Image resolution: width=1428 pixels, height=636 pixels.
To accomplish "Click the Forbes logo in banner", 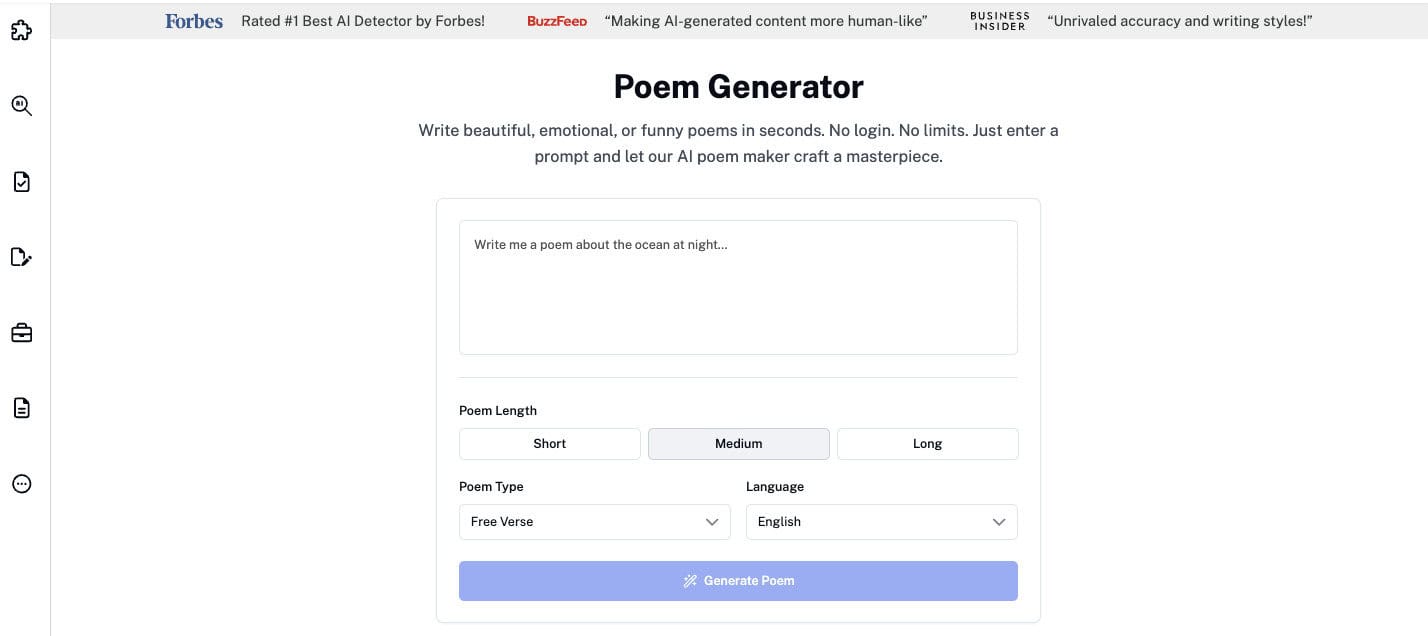I will click(194, 21).
